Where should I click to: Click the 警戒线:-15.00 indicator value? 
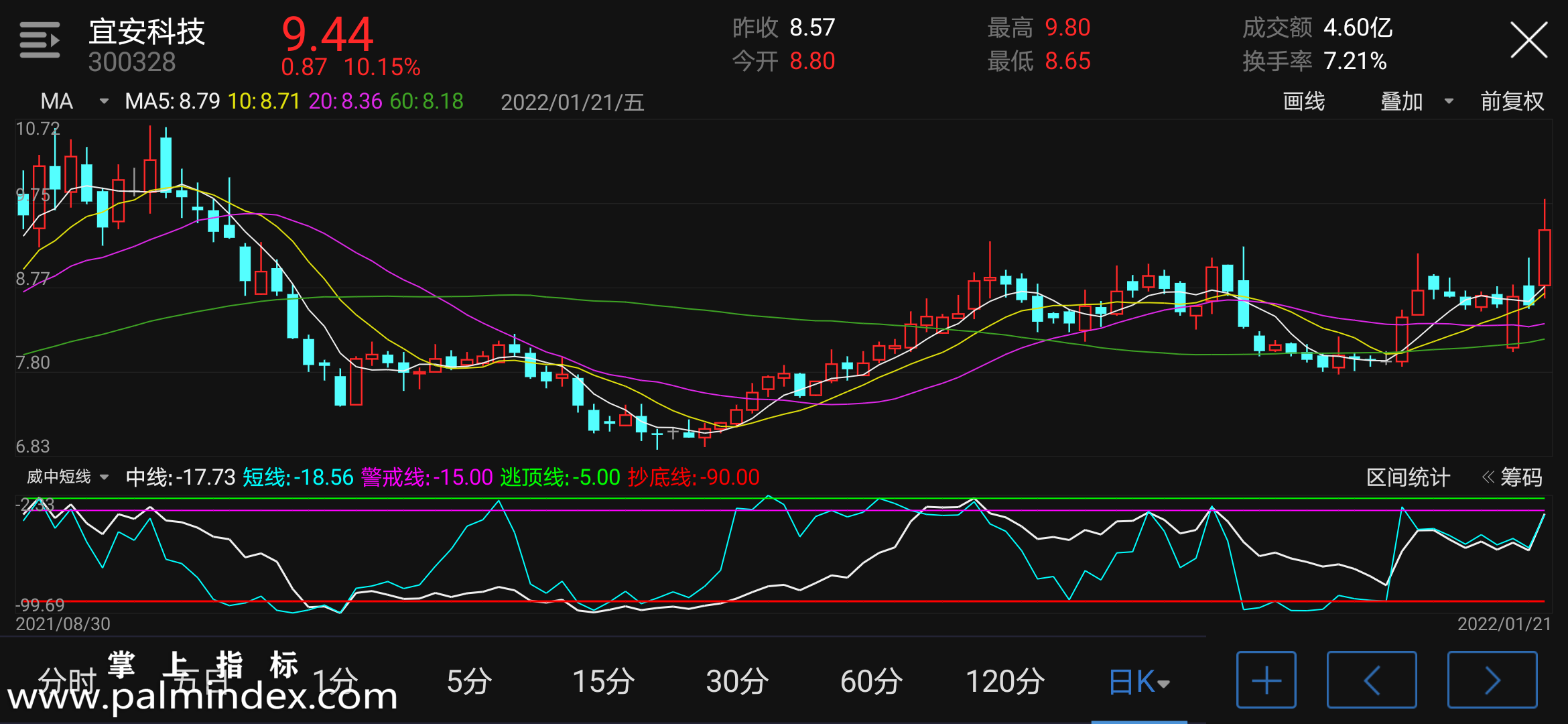[x=427, y=477]
